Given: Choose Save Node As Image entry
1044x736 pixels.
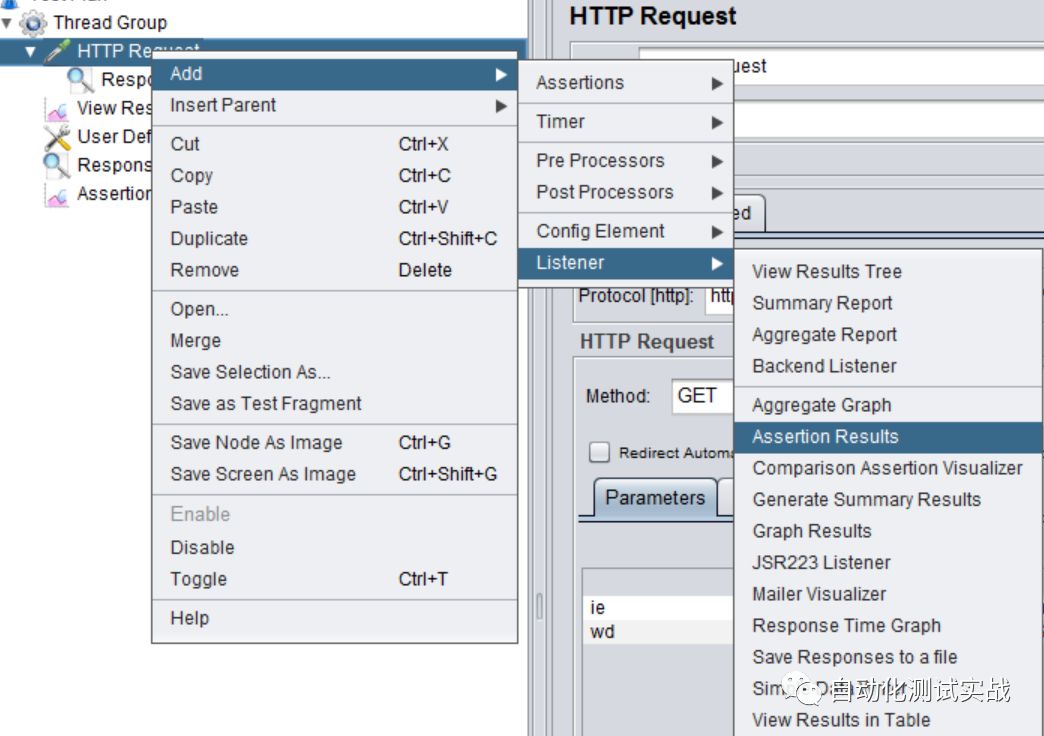Looking at the screenshot, I should click(x=334, y=442).
